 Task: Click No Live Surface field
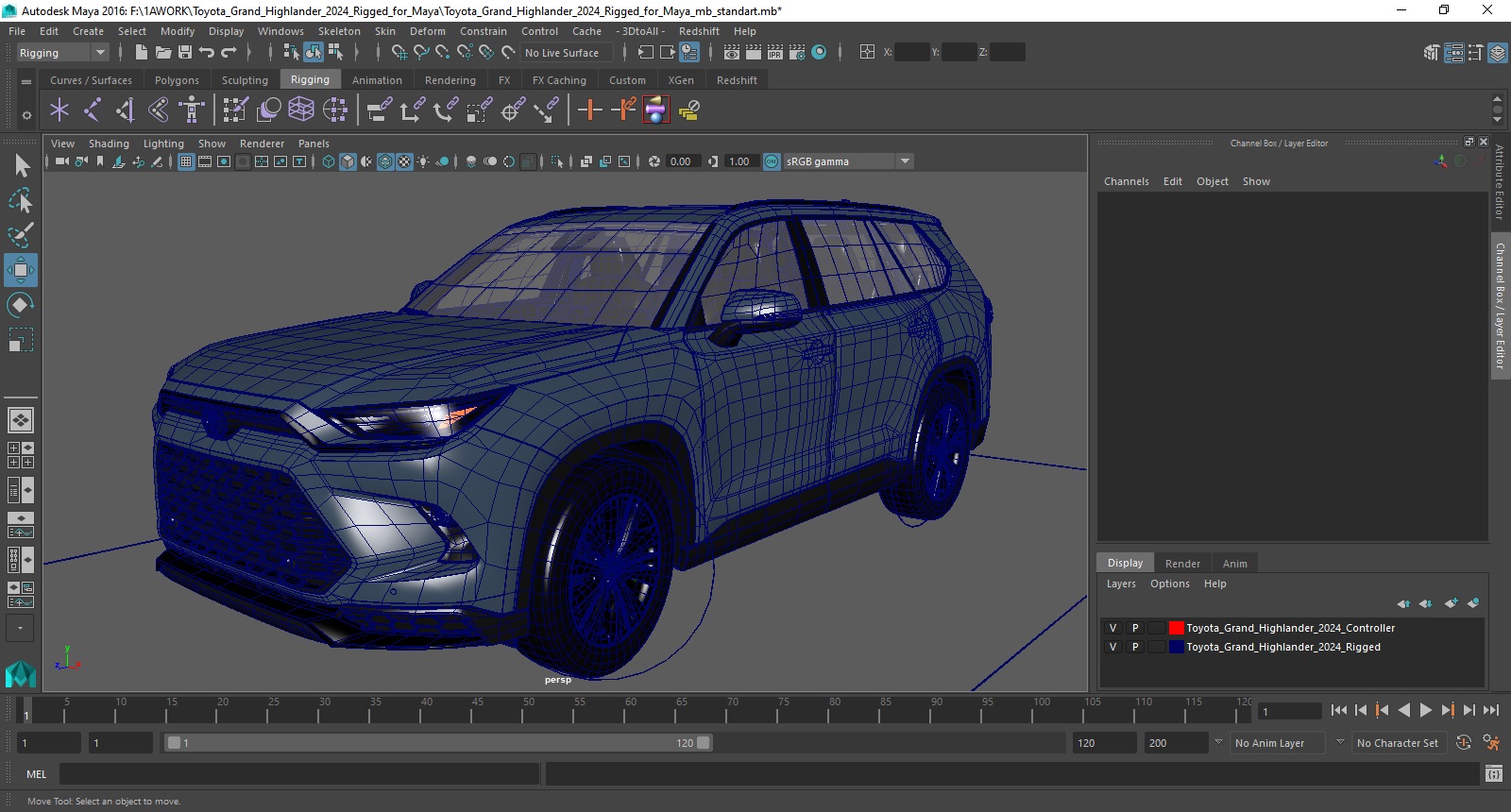[x=567, y=53]
